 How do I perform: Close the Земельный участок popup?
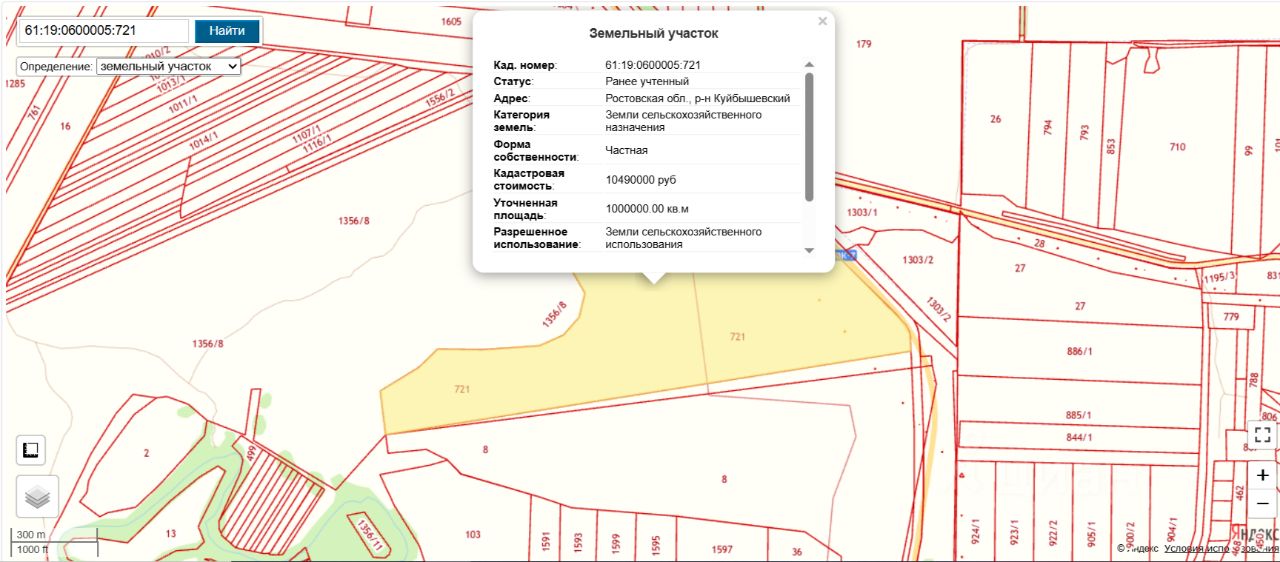tap(822, 21)
